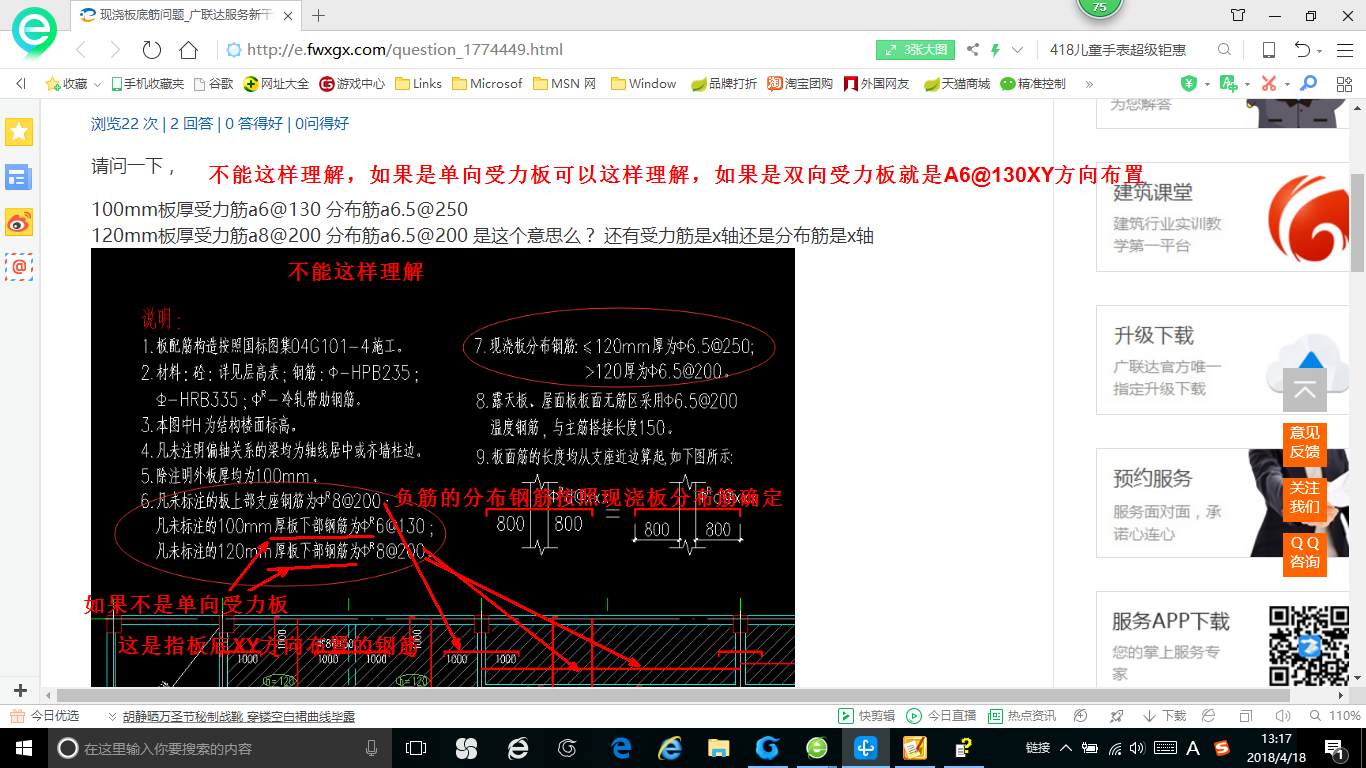Open the Links bookmark folder
Screen dimensions: 1366x768
click(418, 84)
